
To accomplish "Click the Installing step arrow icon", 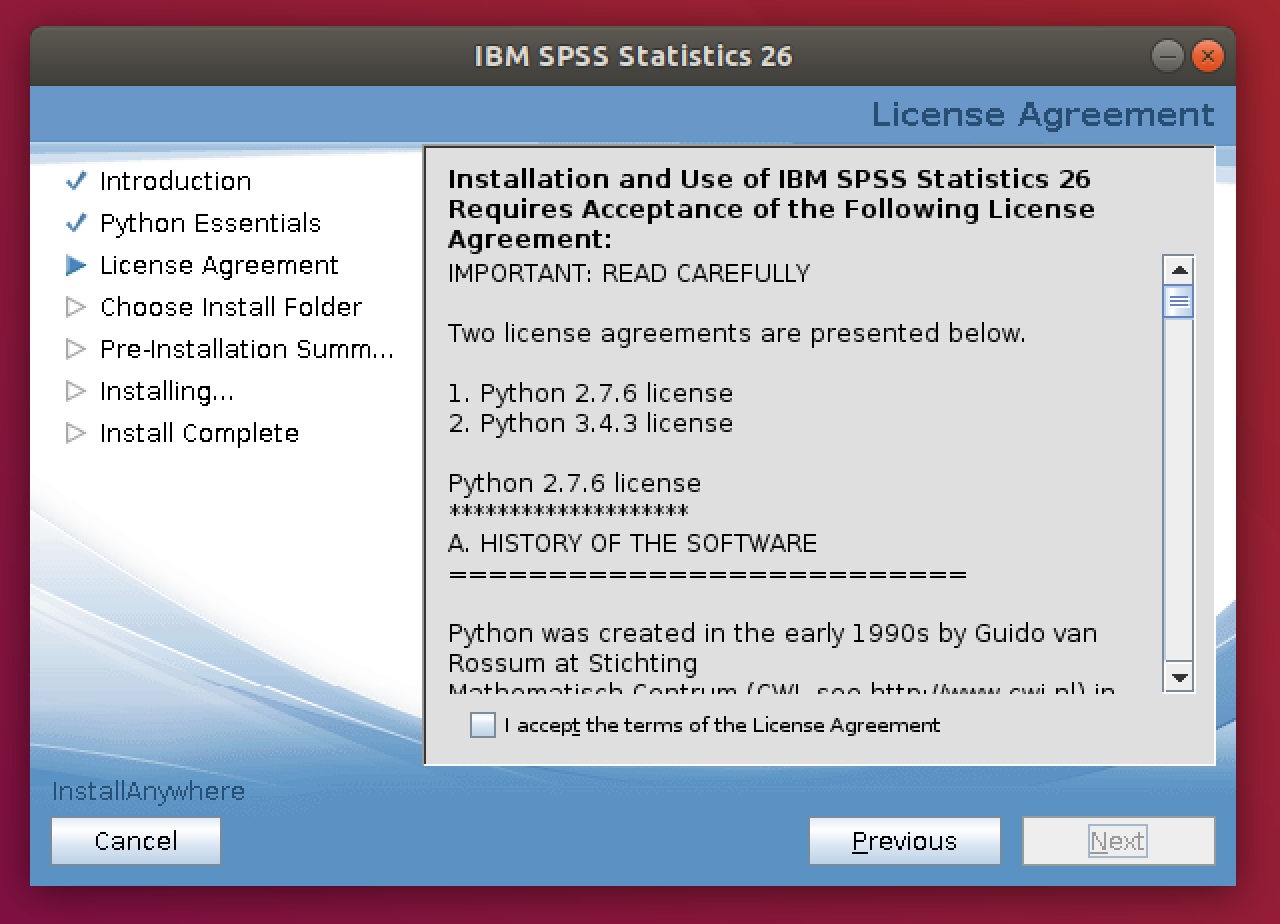I will point(76,391).
